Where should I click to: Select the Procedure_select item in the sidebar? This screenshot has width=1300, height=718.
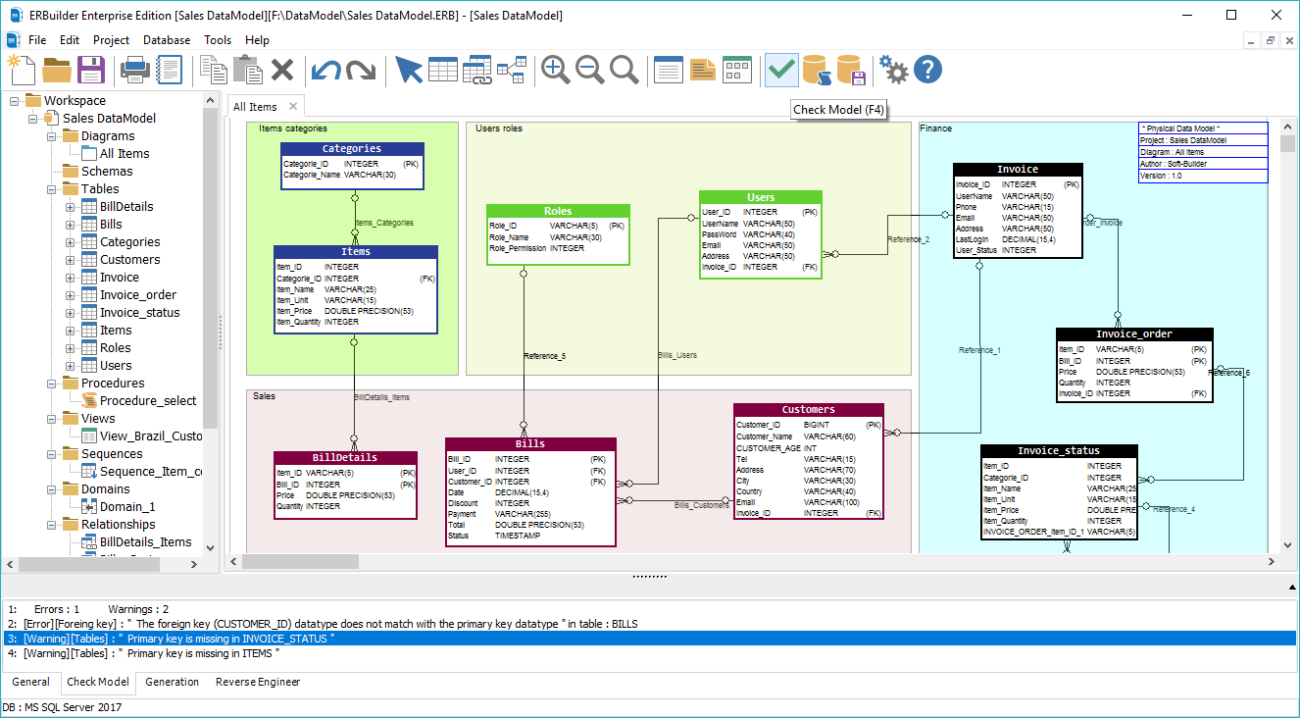point(148,400)
